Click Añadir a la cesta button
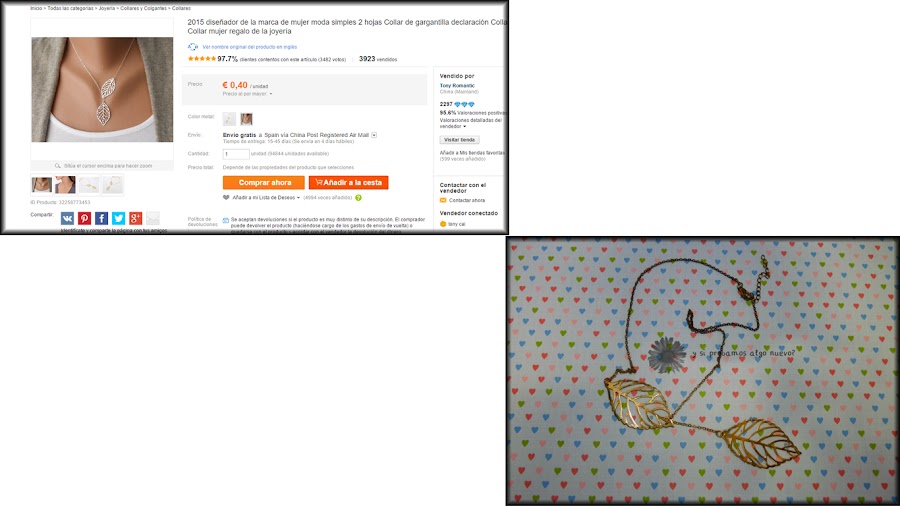 [x=348, y=182]
